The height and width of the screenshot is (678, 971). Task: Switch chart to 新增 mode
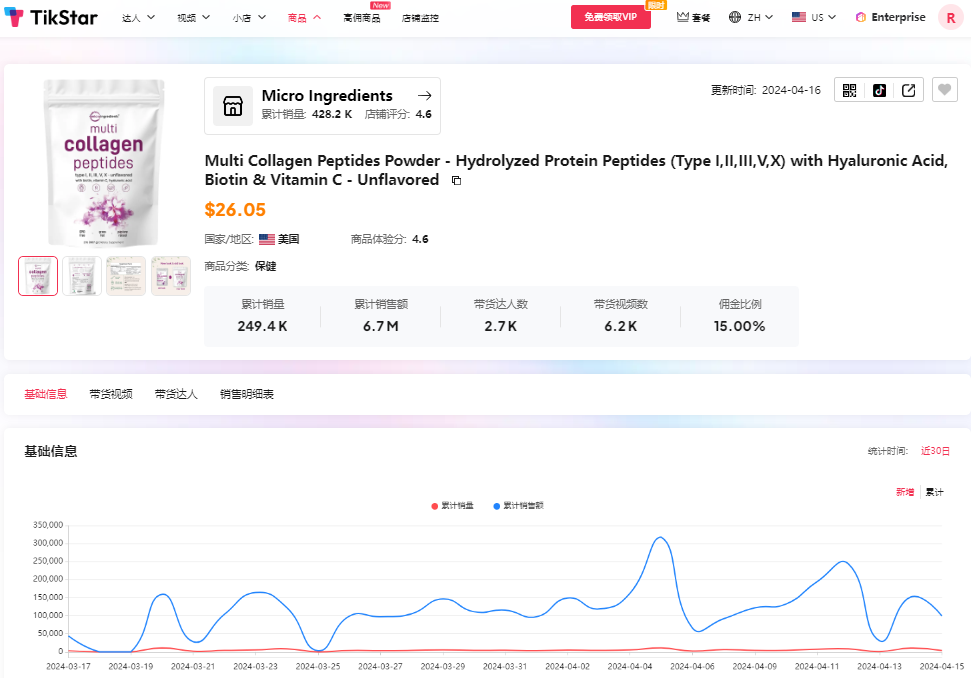pyautogui.click(x=905, y=492)
